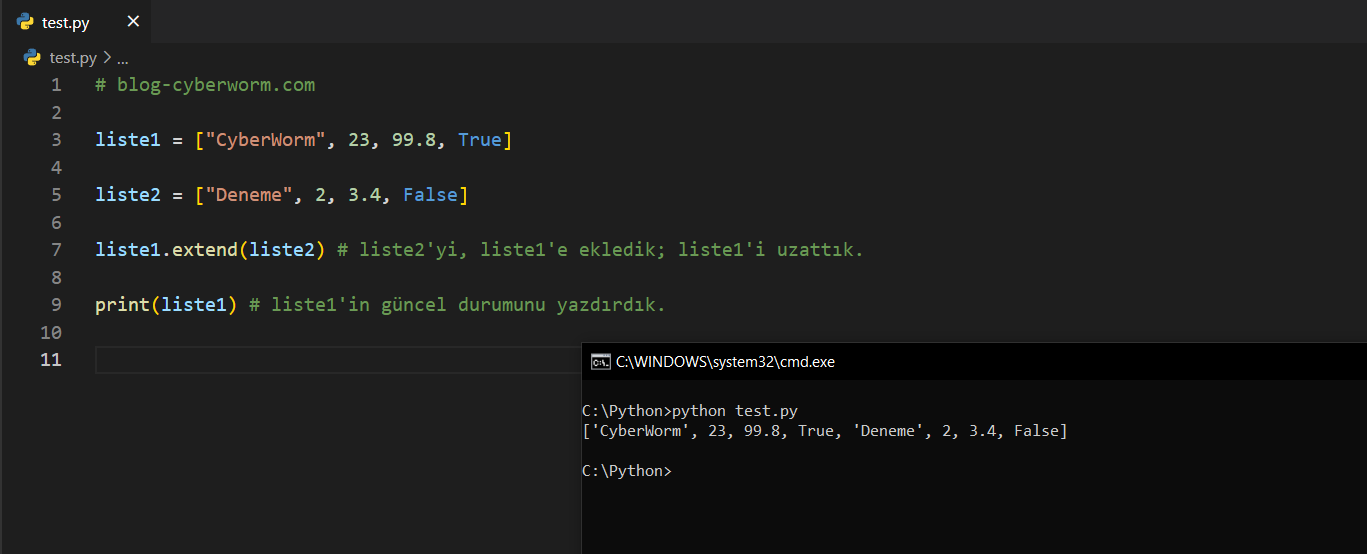
Task: Place the cursor on empty line 11
Action: point(330,360)
